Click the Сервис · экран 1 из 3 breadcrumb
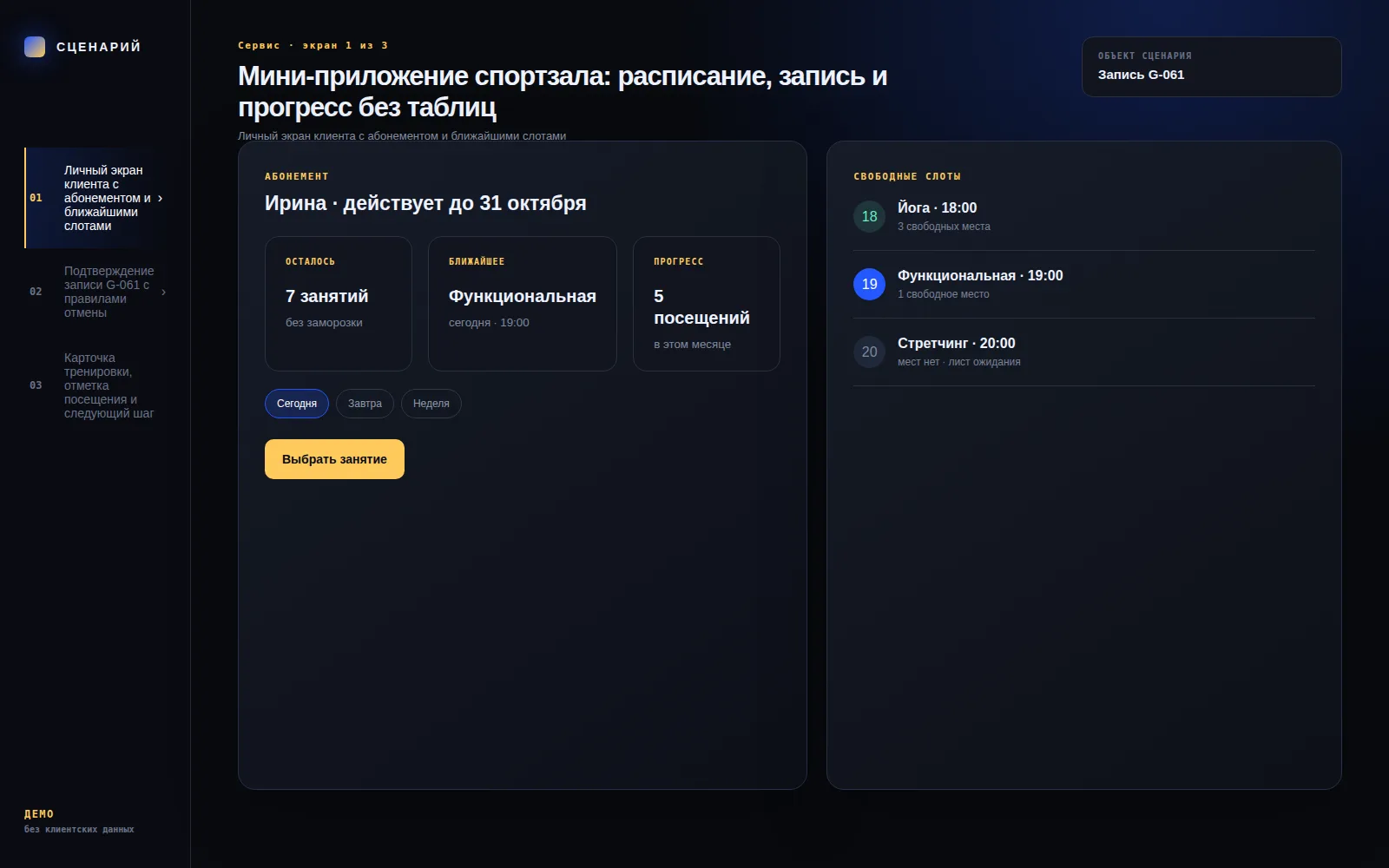The height and width of the screenshot is (868, 1389). coord(313,45)
